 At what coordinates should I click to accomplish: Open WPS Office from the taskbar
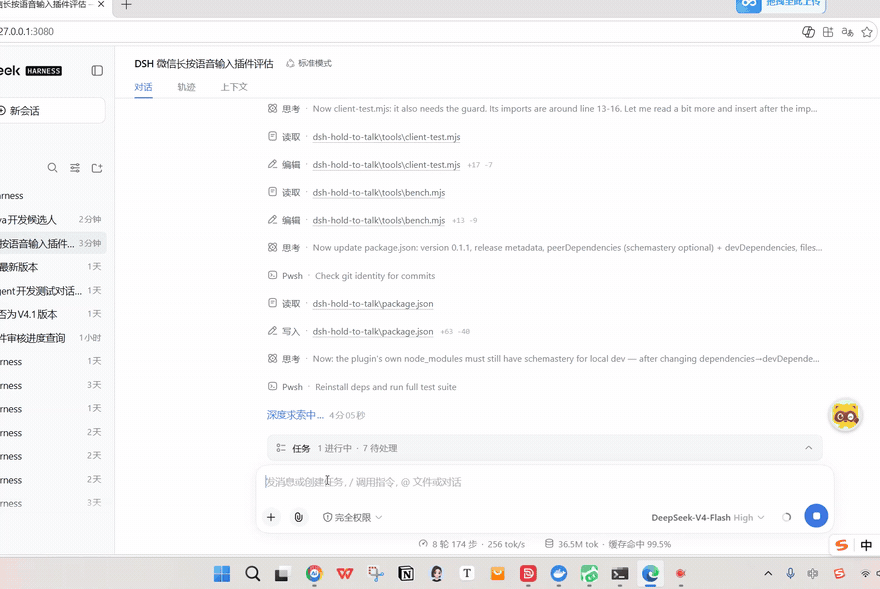(345, 573)
